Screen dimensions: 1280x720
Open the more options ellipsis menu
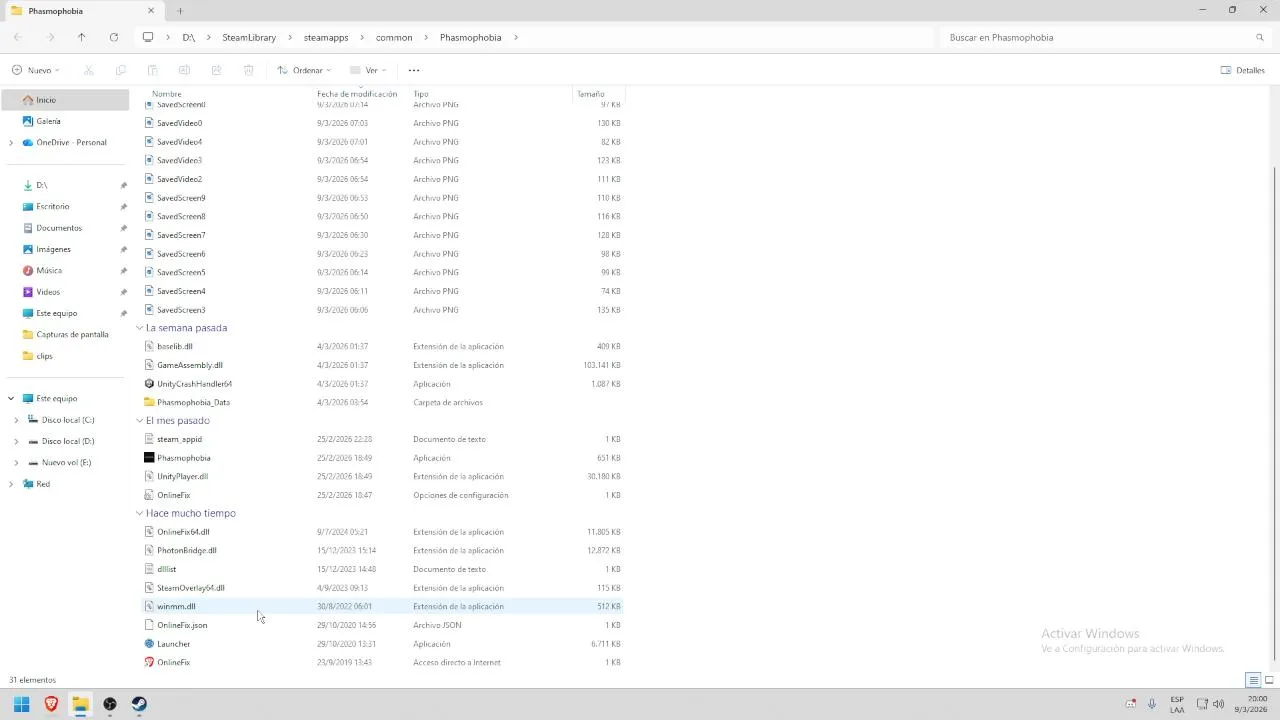pos(414,70)
